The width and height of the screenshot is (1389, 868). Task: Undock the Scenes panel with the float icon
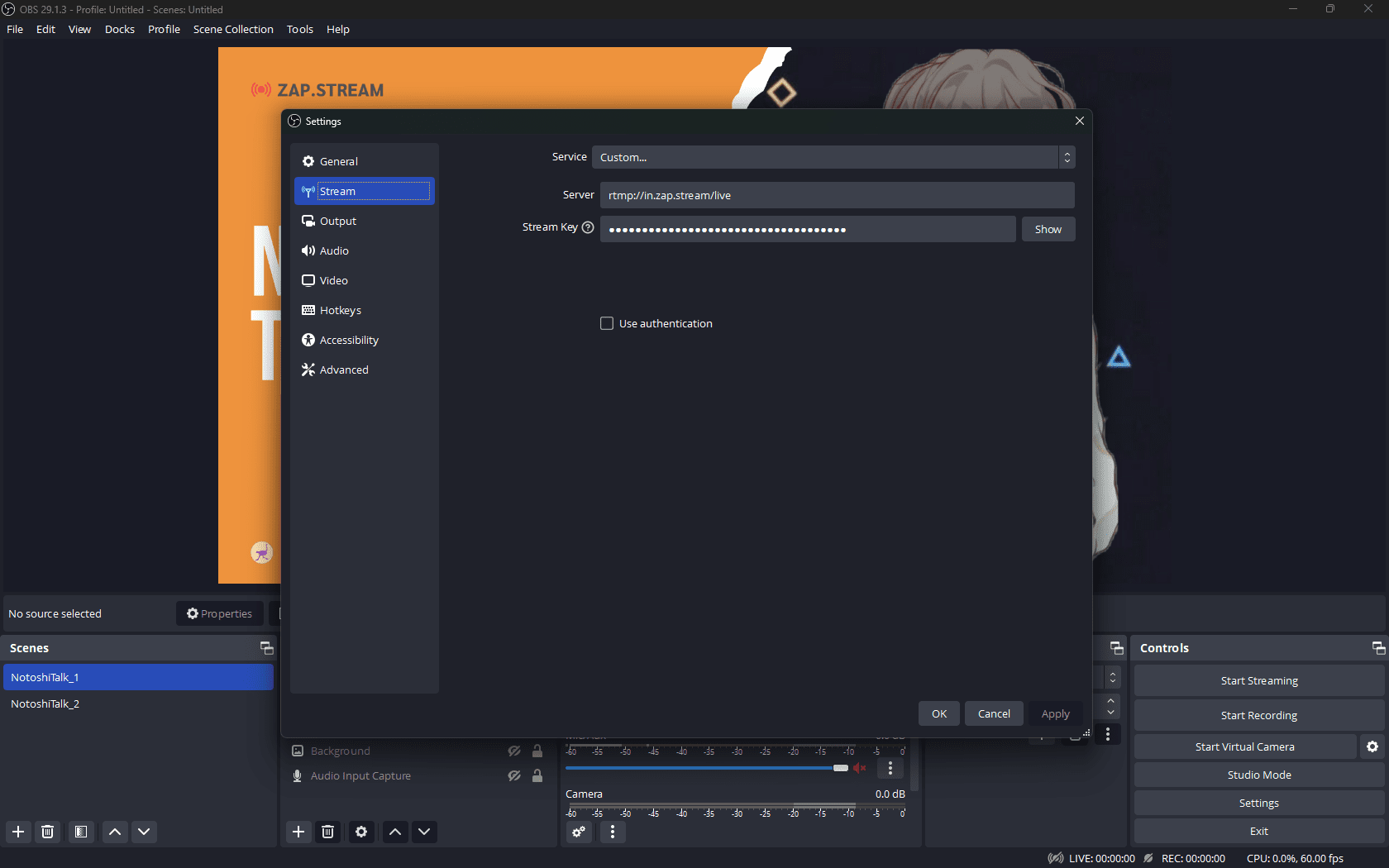pyautogui.click(x=266, y=648)
